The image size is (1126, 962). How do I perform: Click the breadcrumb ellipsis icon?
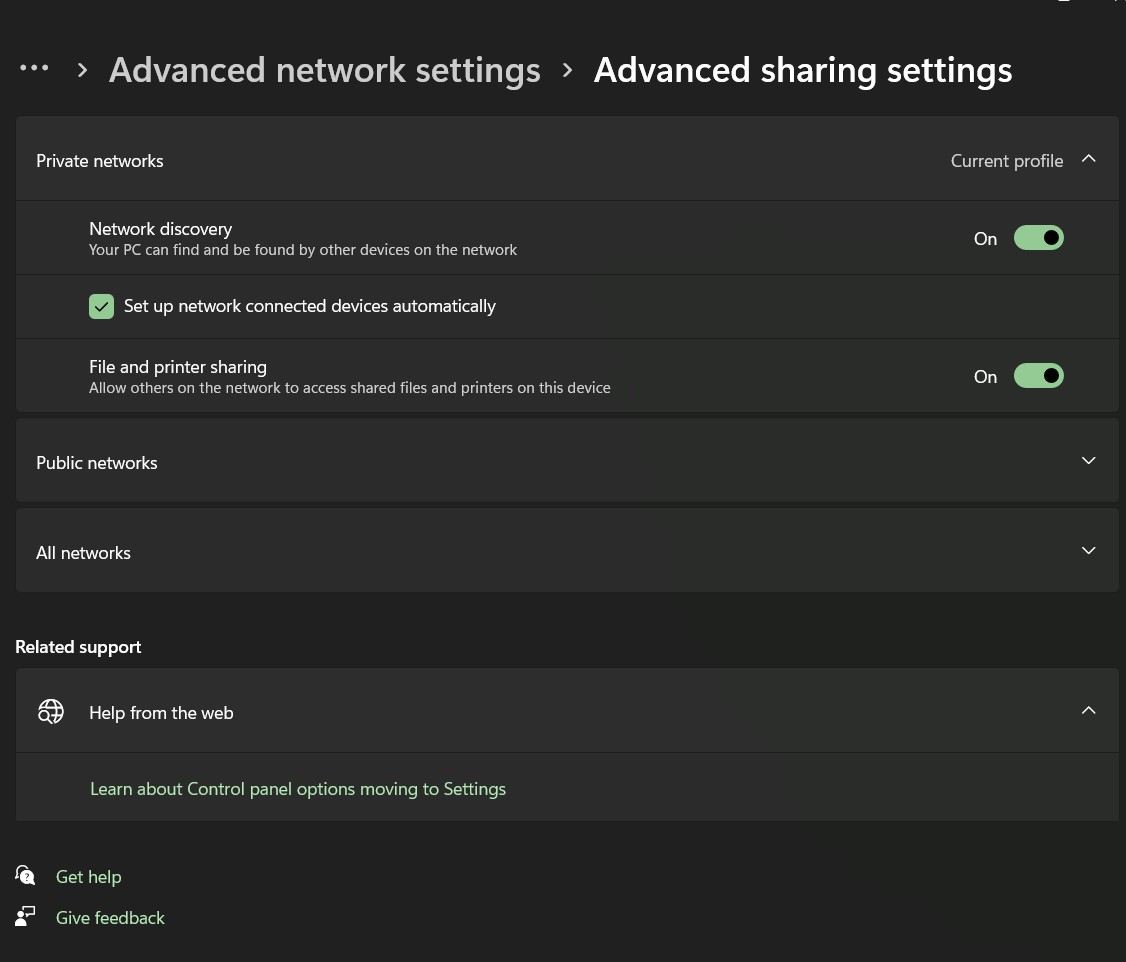pyautogui.click(x=34, y=68)
